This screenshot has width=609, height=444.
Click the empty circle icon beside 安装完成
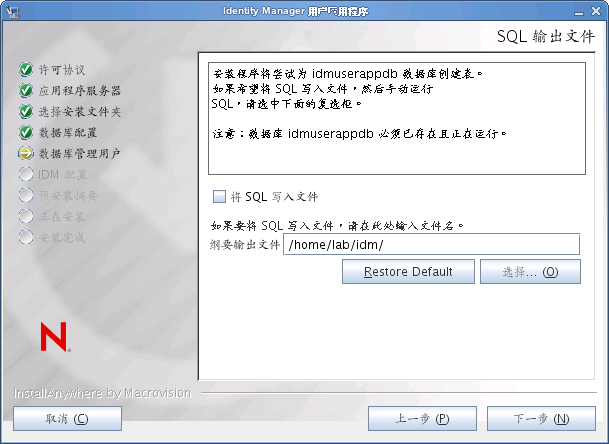[x=26, y=237]
